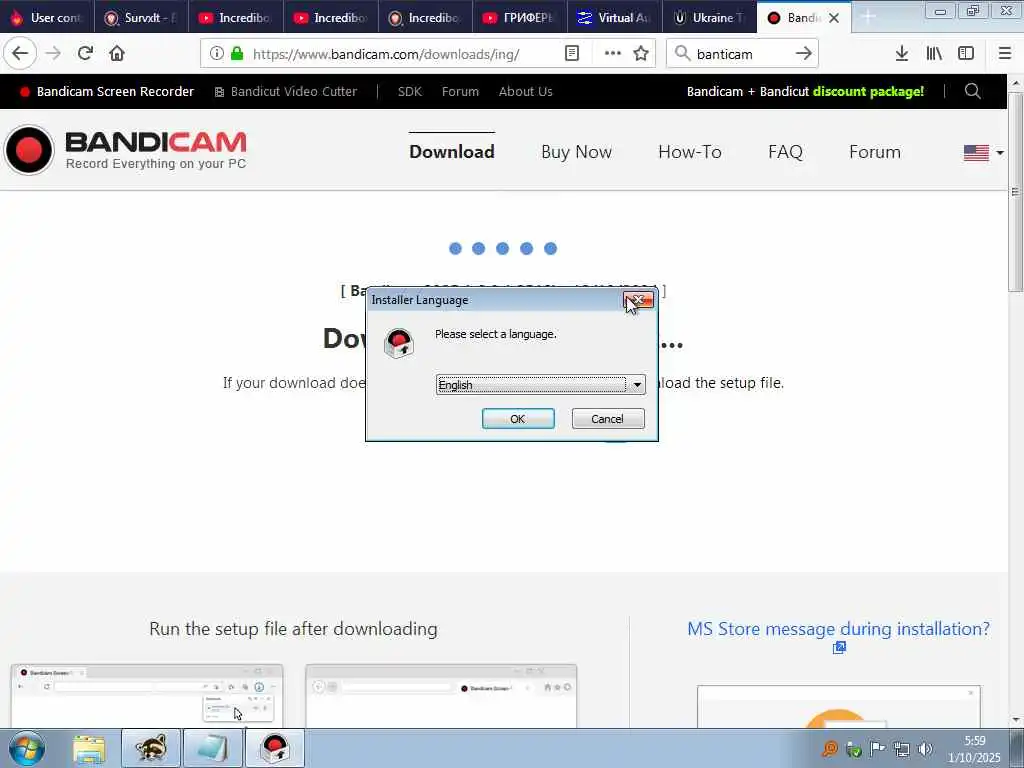Open page actions three-dots menu
Viewport: 1024px width, 768px height.
point(613,54)
